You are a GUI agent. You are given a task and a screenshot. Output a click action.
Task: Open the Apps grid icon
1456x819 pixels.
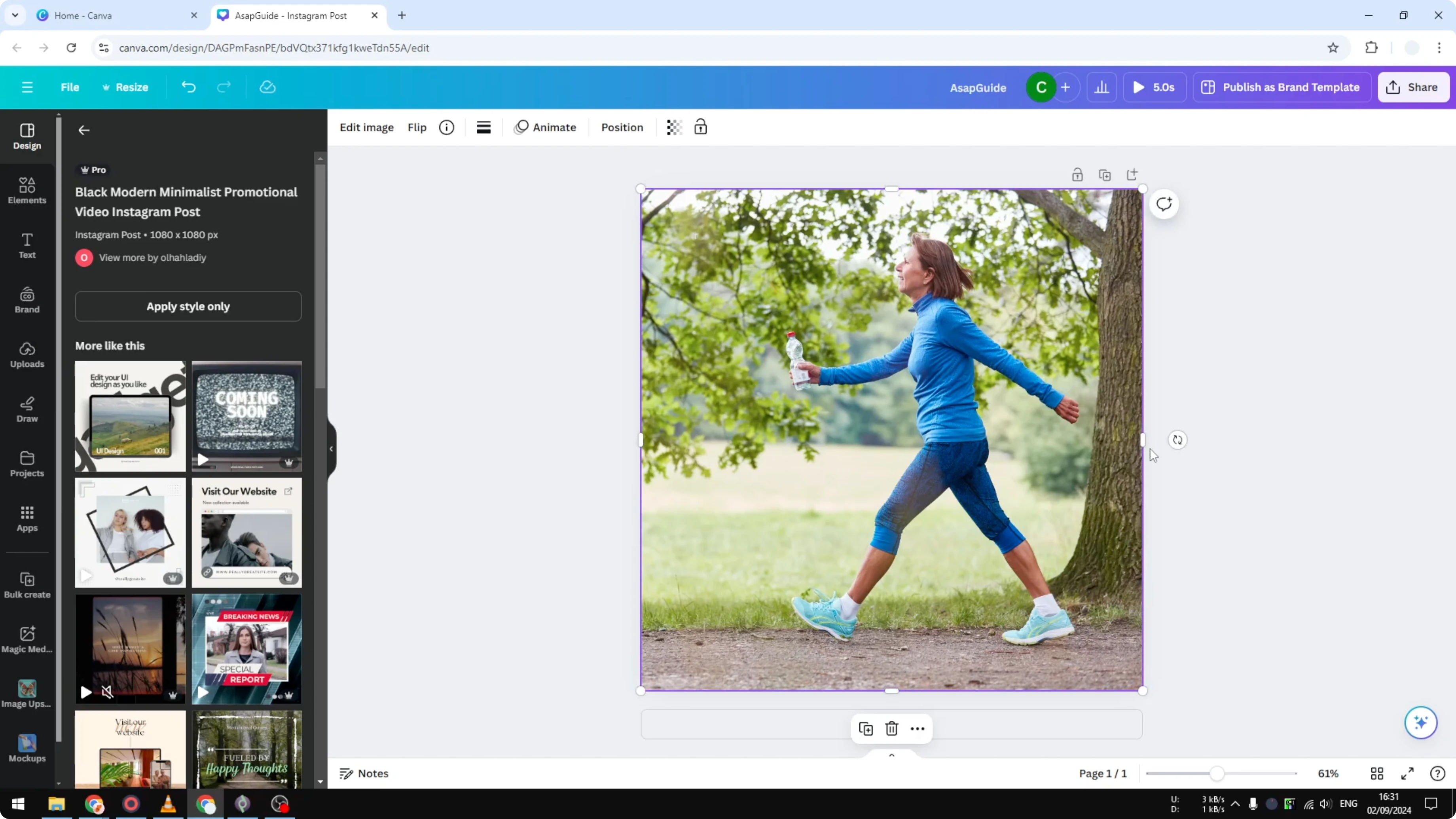(x=27, y=518)
